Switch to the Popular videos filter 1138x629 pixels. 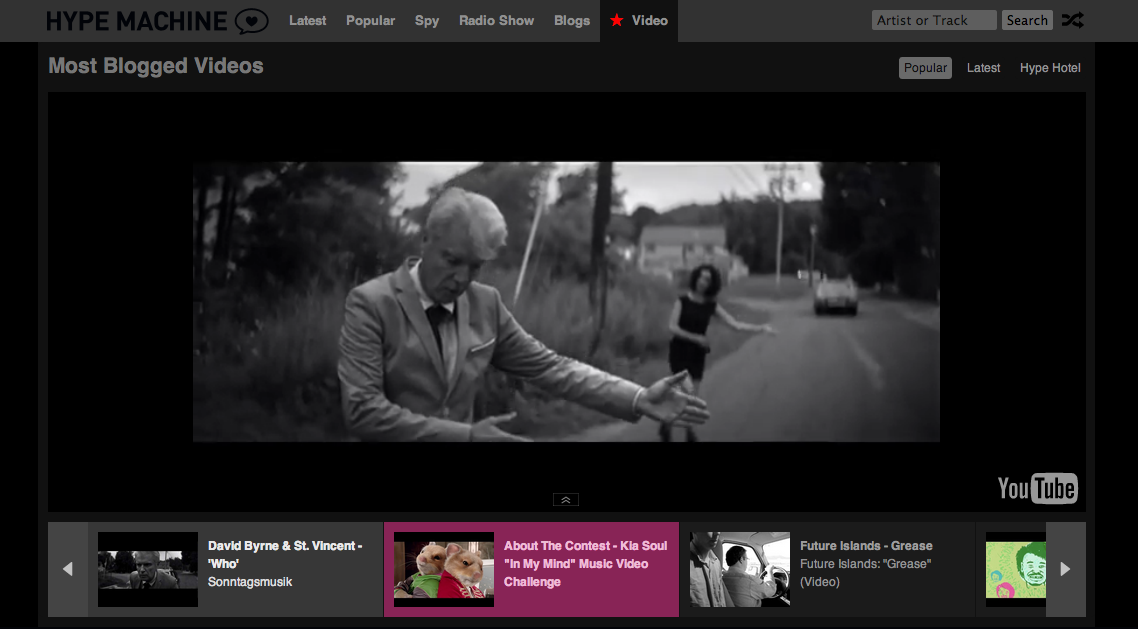(x=925, y=67)
